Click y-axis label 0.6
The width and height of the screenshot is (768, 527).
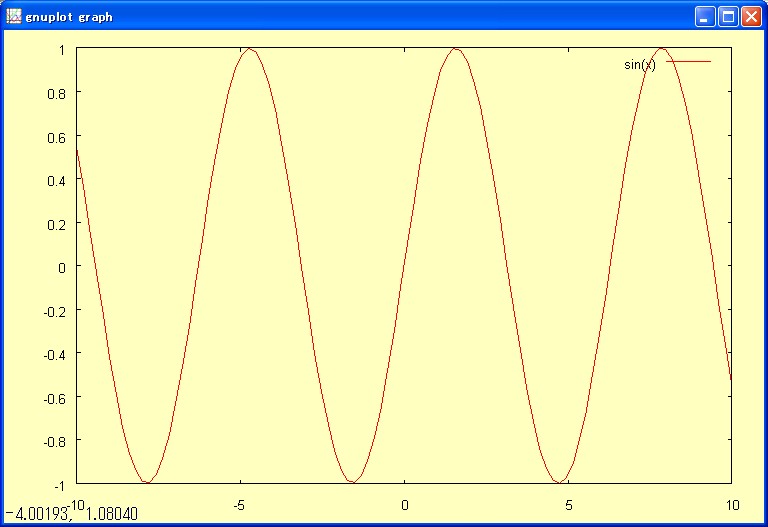[x=56, y=138]
